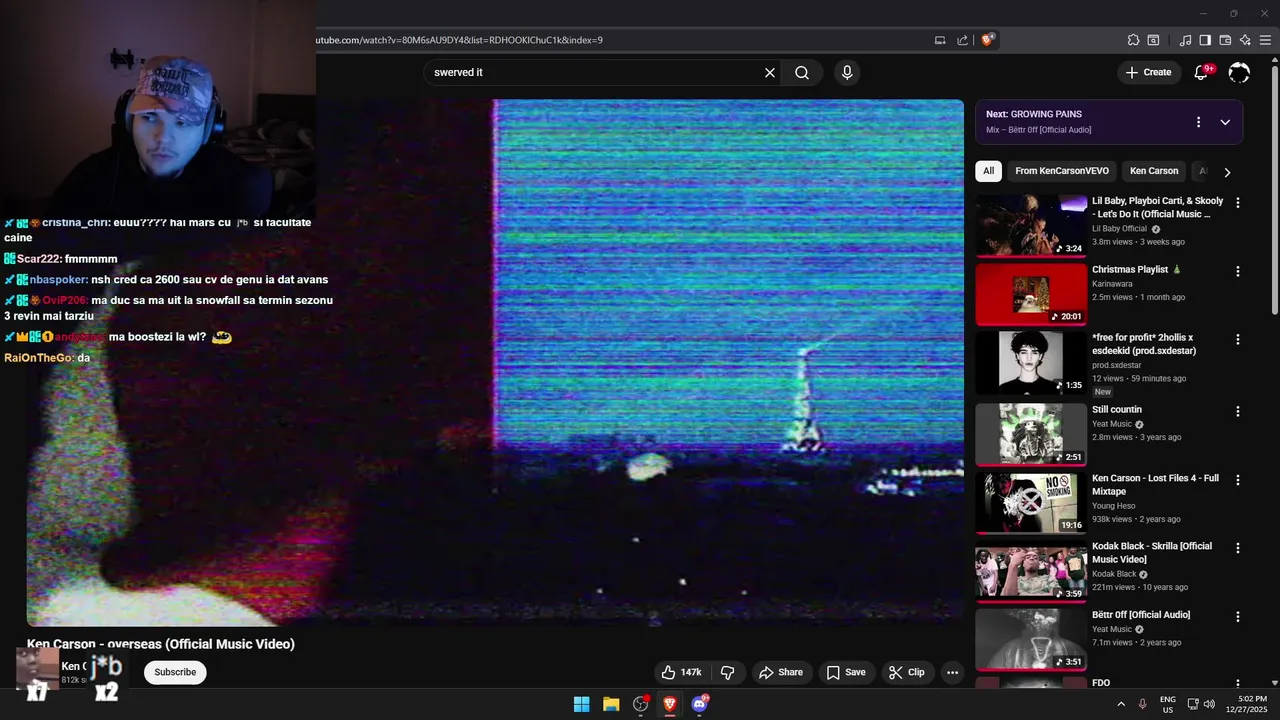The width and height of the screenshot is (1280, 720).
Task: Click the video player area
Action: click(495, 362)
